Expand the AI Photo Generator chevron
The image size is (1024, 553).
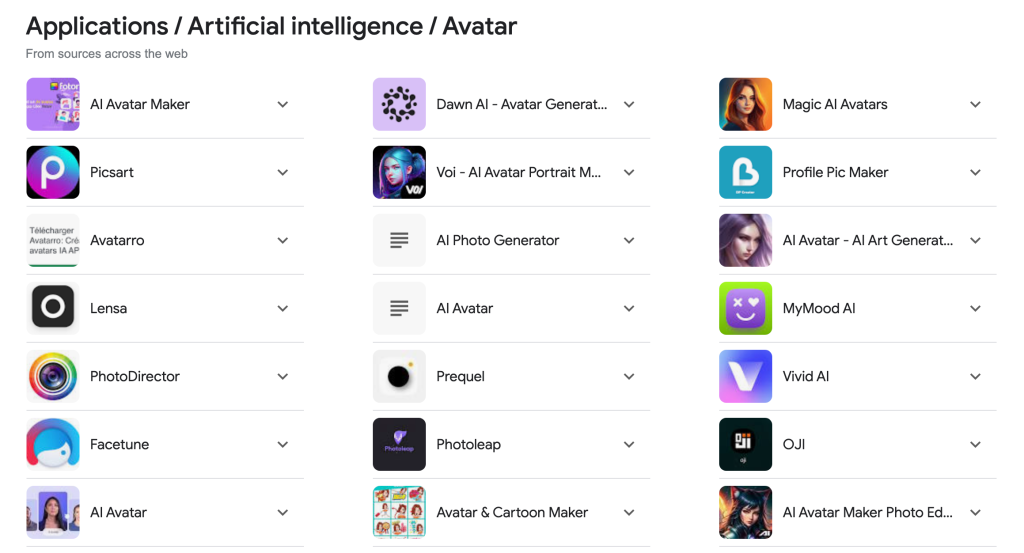[629, 240]
